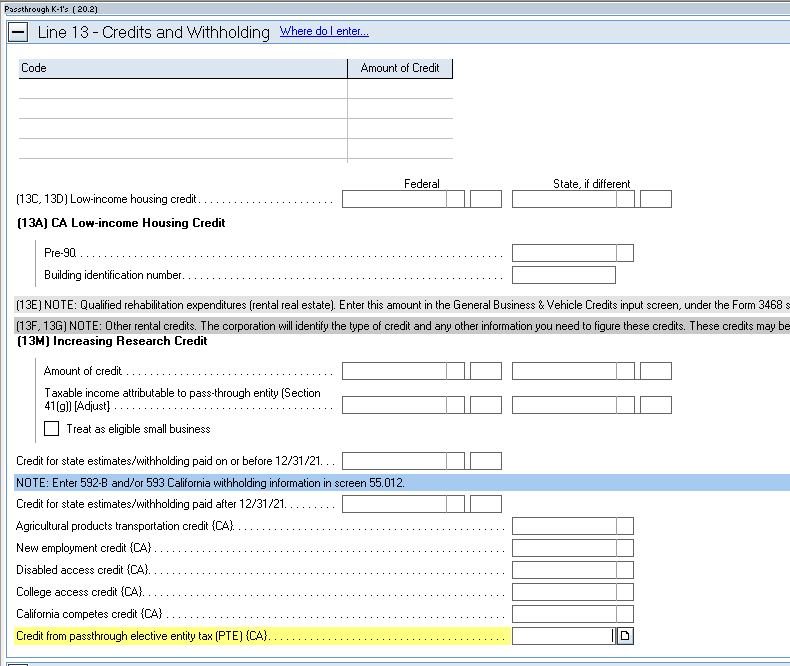Check 'Treat as eligible small business' checkbox
The image size is (790, 666).
click(x=51, y=429)
